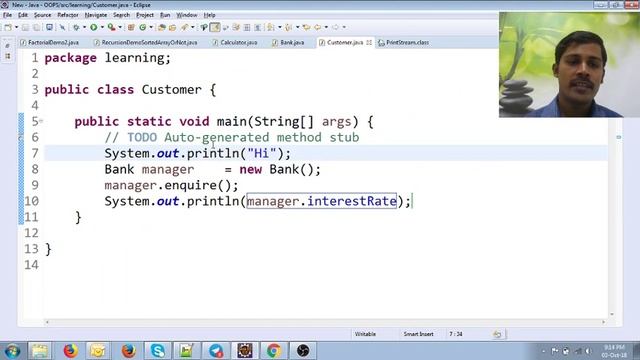Open Skype from the taskbar
Screen dimensions: 640x360
coord(158,351)
